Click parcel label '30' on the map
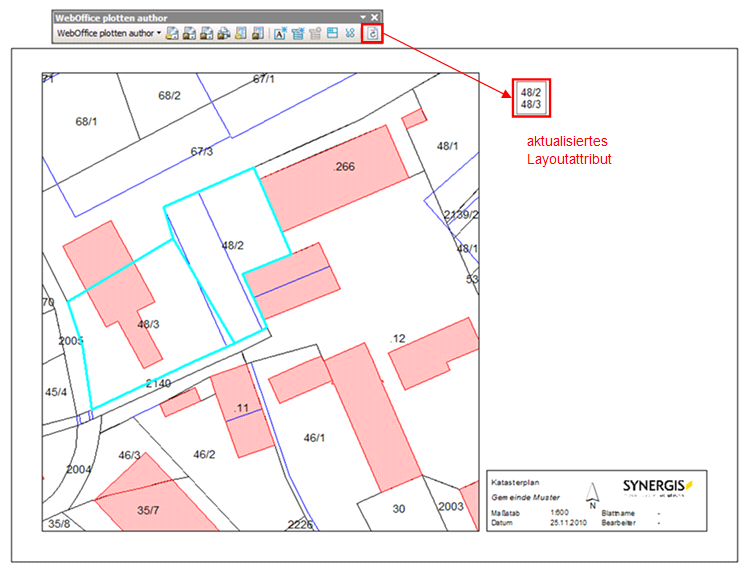The height and width of the screenshot is (567, 743). 399,509
